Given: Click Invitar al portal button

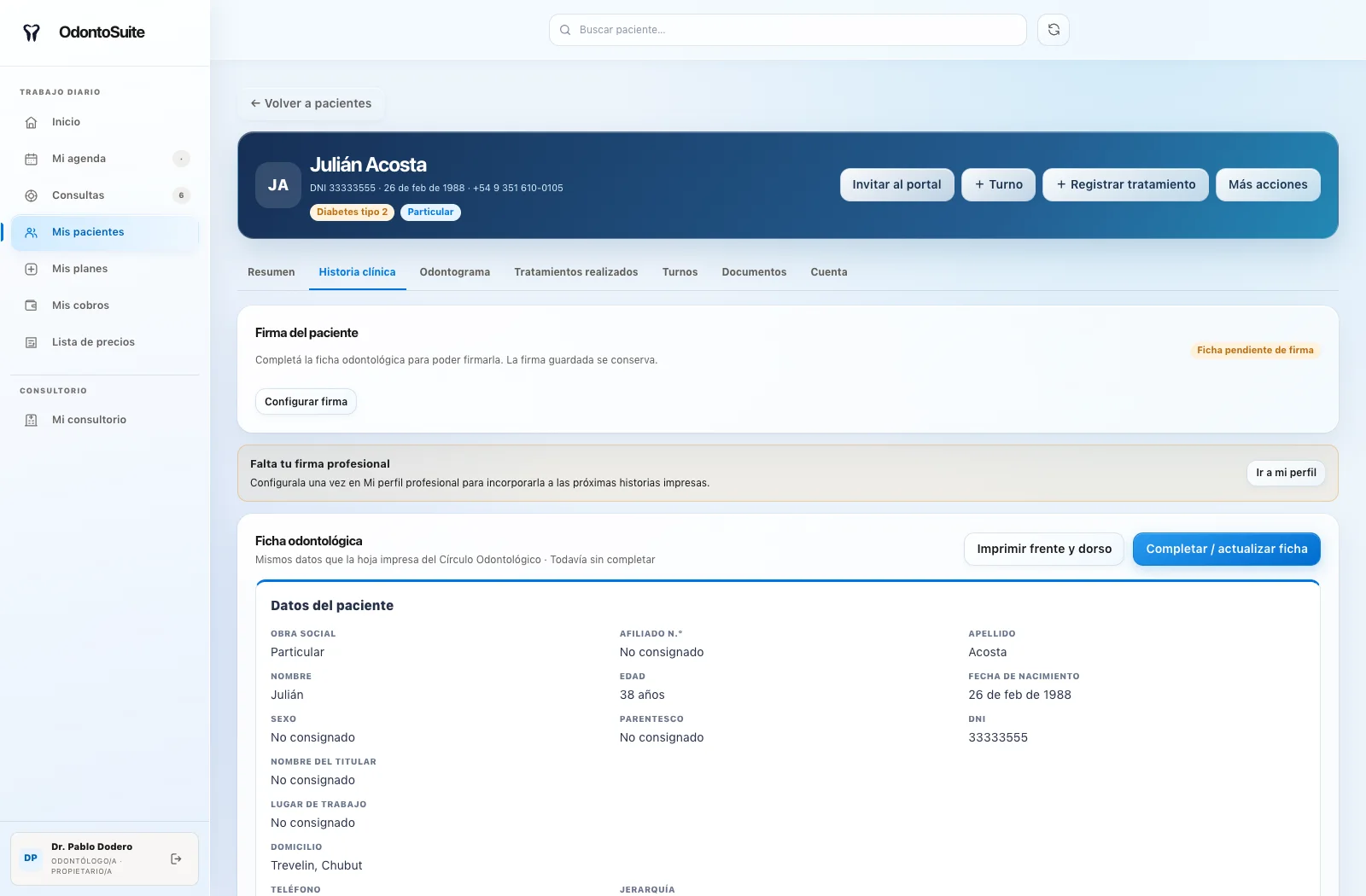Looking at the screenshot, I should click(x=896, y=184).
